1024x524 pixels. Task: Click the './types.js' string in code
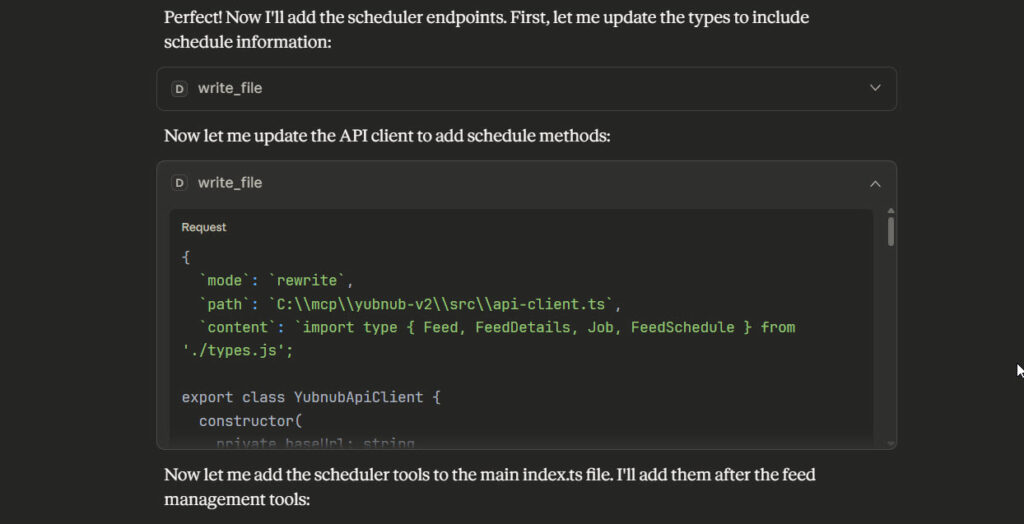pyautogui.click(x=234, y=350)
